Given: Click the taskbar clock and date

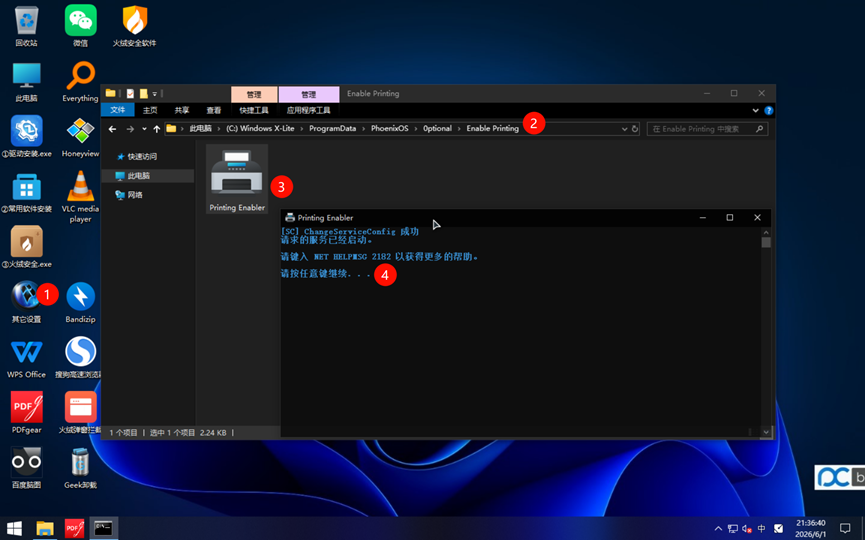Looking at the screenshot, I should pos(810,528).
